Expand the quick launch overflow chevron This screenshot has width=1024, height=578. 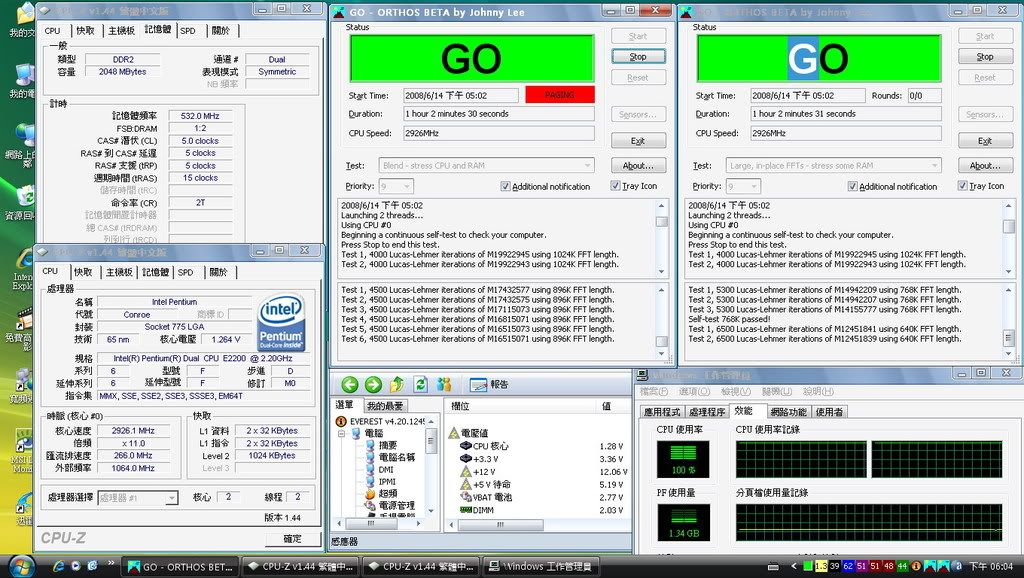[x=111, y=562]
